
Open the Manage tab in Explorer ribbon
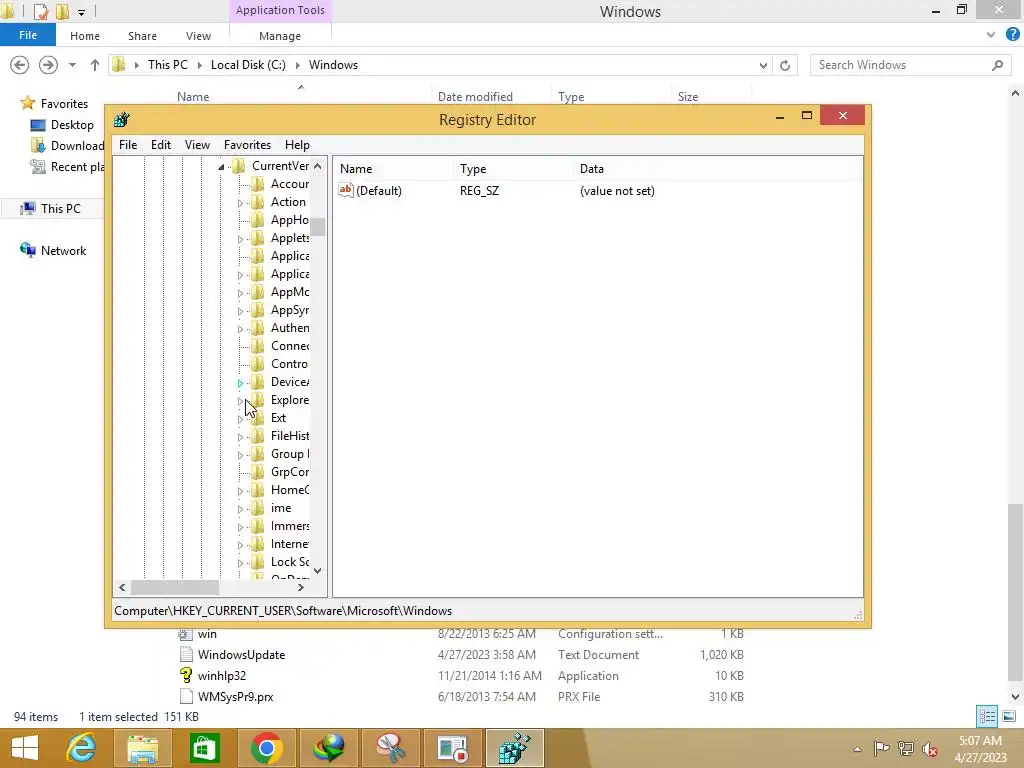coord(280,36)
